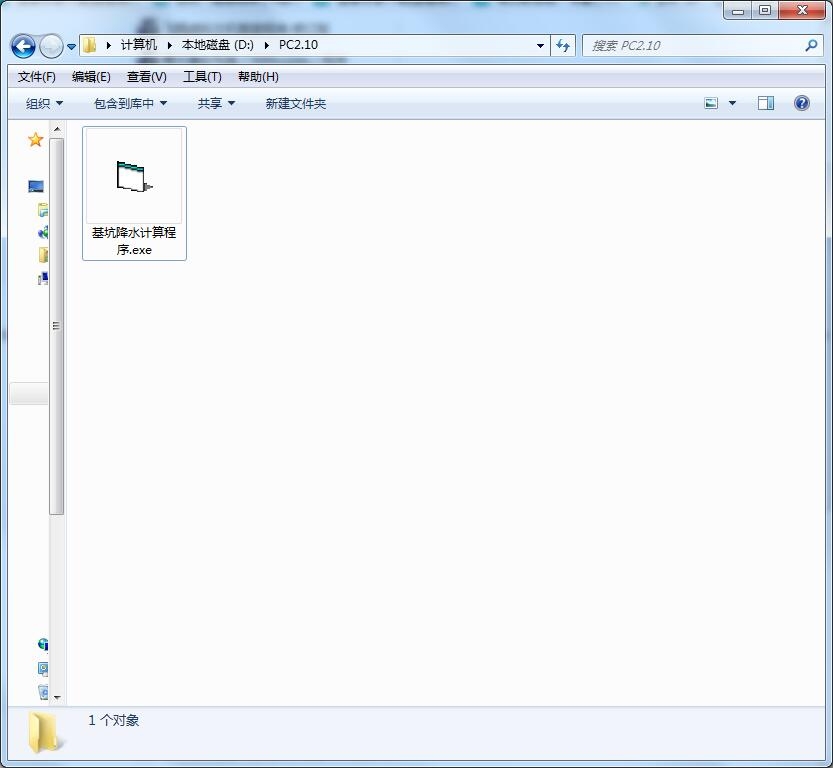Click the 新建文件夹 button
The image size is (833, 768).
(x=295, y=103)
